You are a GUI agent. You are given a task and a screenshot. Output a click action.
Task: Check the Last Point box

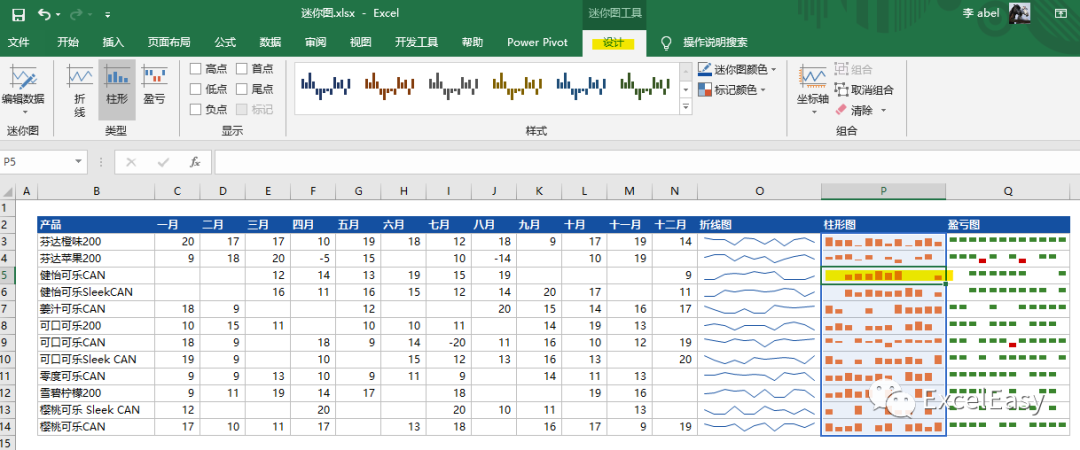point(242,89)
